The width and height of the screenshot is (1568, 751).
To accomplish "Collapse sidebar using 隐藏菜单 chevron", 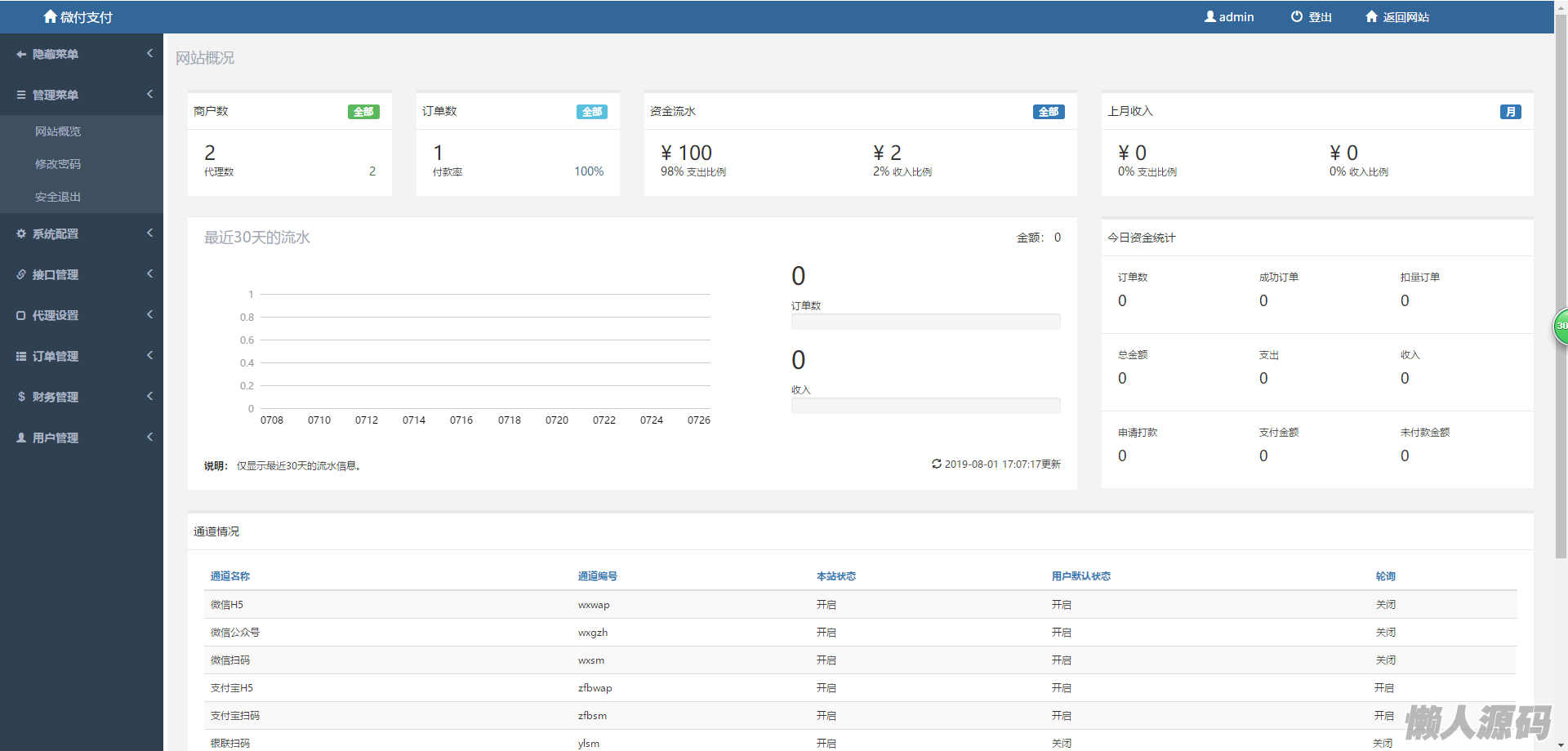I will [149, 53].
